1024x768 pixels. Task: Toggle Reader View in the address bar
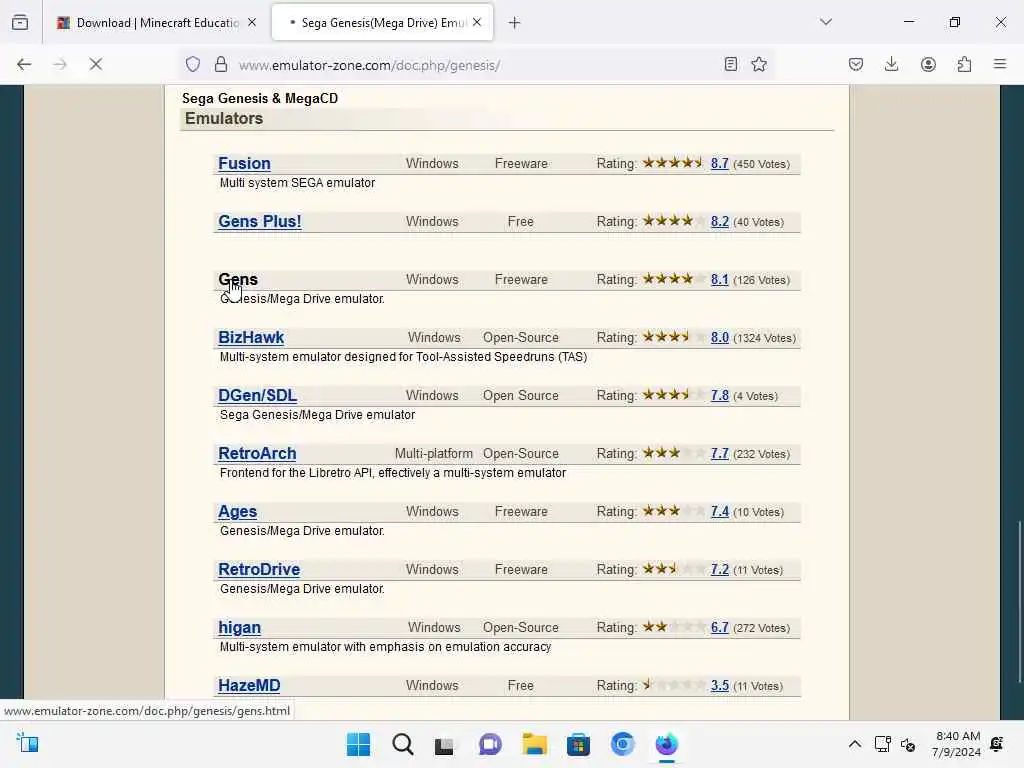coord(731,64)
